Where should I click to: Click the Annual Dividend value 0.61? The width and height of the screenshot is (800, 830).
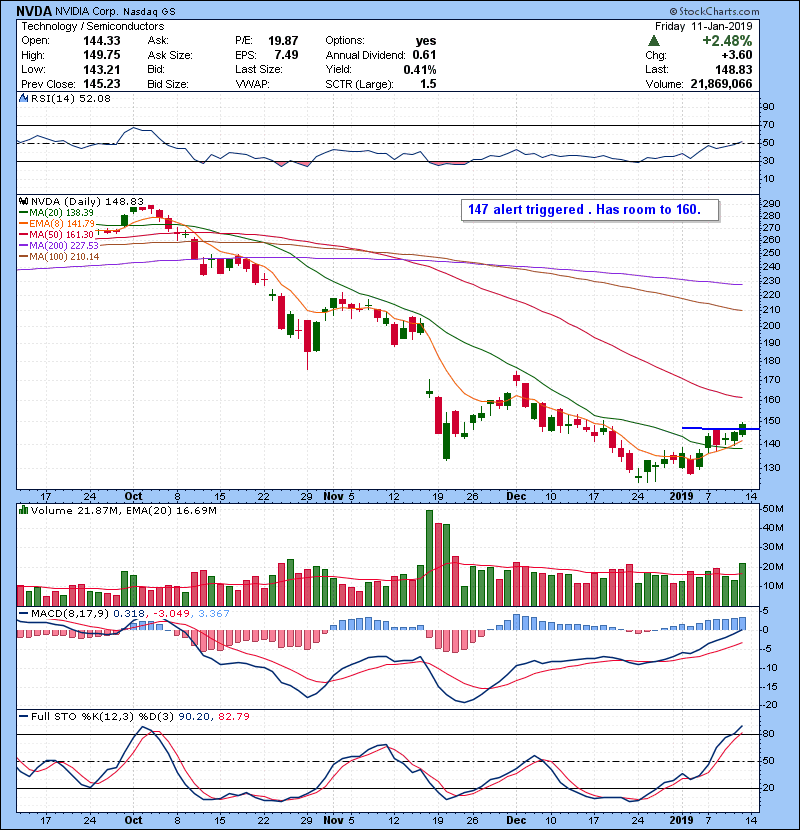click(x=425, y=55)
